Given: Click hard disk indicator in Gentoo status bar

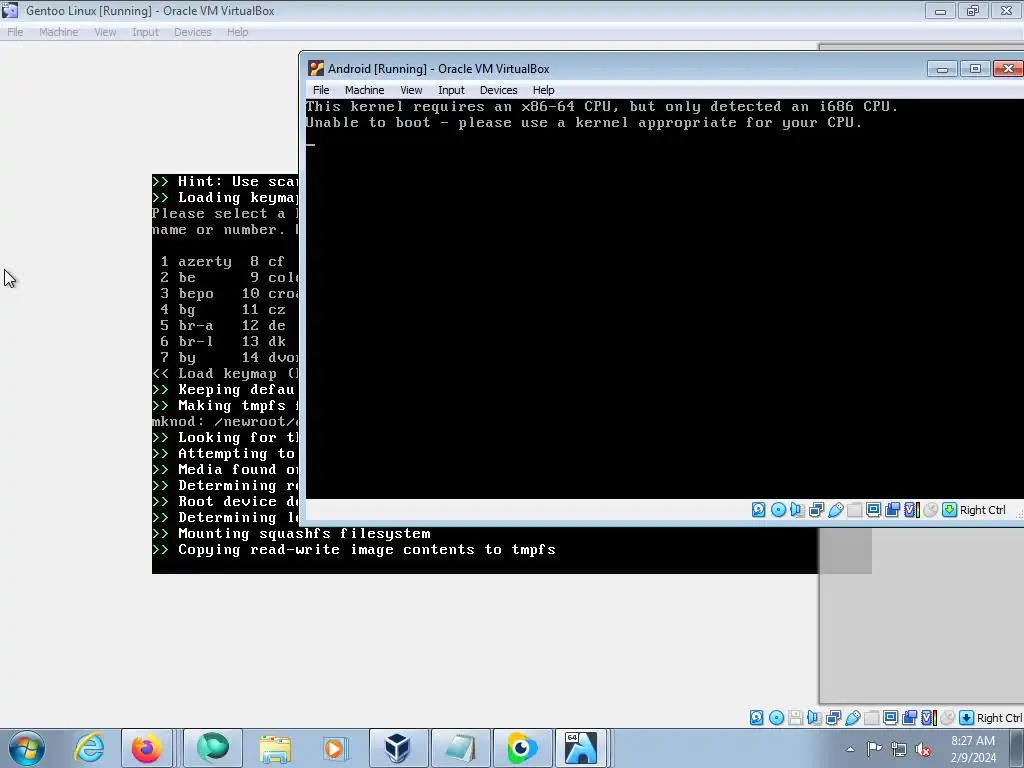Looking at the screenshot, I should [756, 718].
